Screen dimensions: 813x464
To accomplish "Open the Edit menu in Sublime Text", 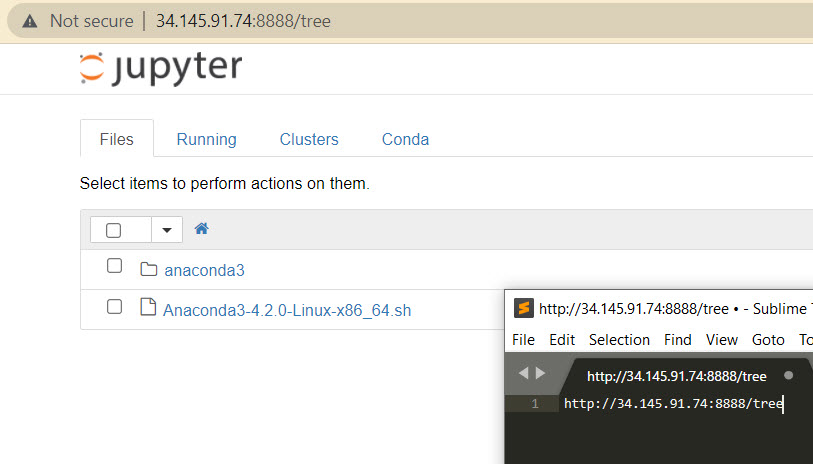I will point(562,340).
